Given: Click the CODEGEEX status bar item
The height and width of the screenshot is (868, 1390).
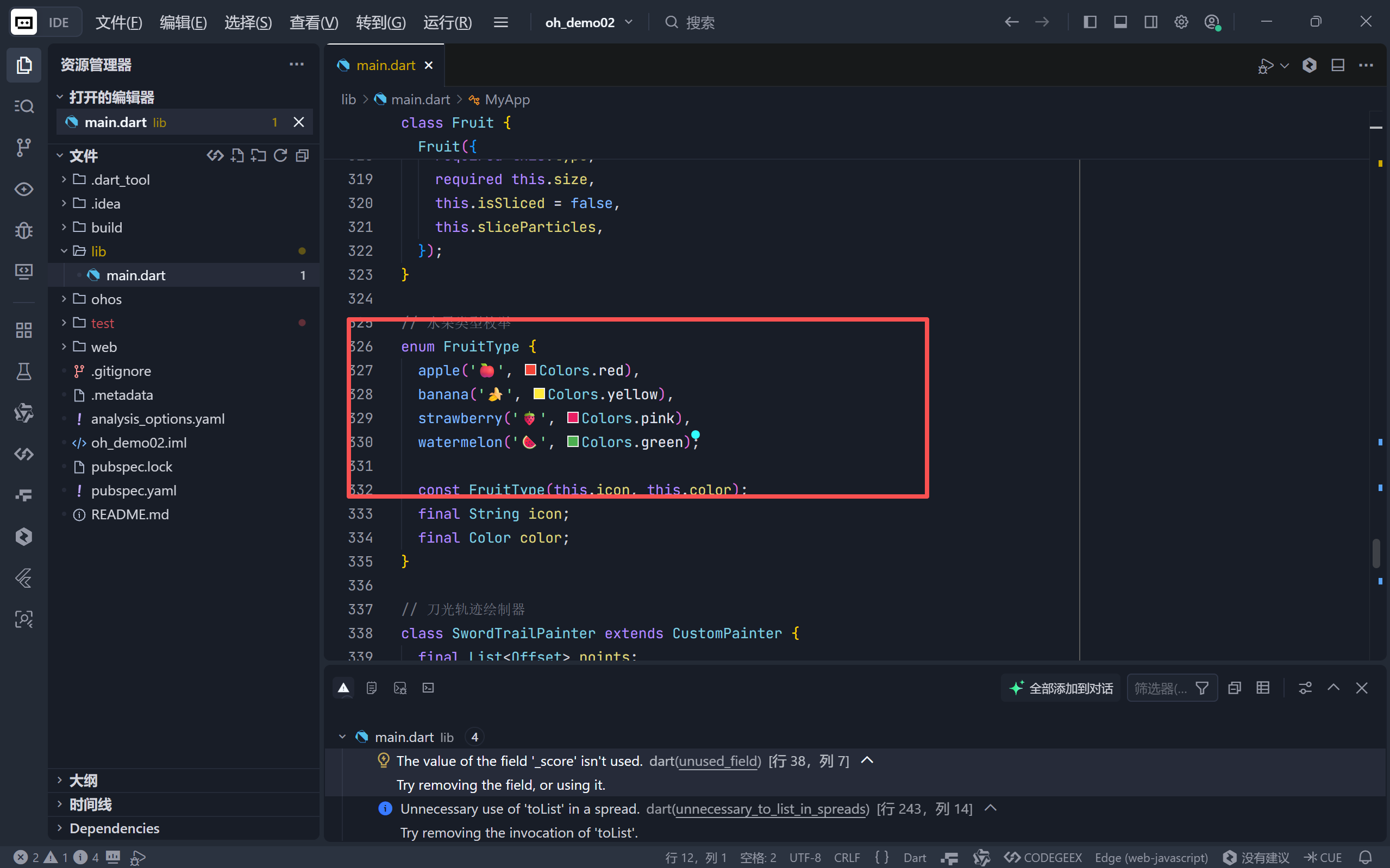Looking at the screenshot, I should pyautogui.click(x=1043, y=857).
